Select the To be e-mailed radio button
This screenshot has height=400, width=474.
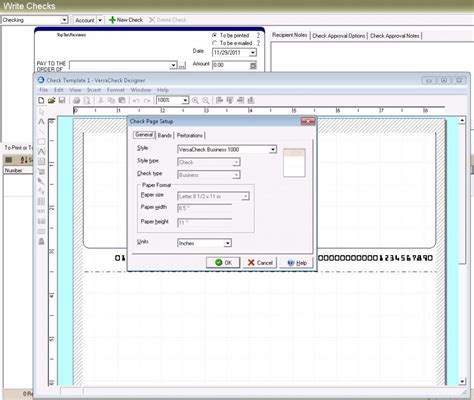pos(215,43)
